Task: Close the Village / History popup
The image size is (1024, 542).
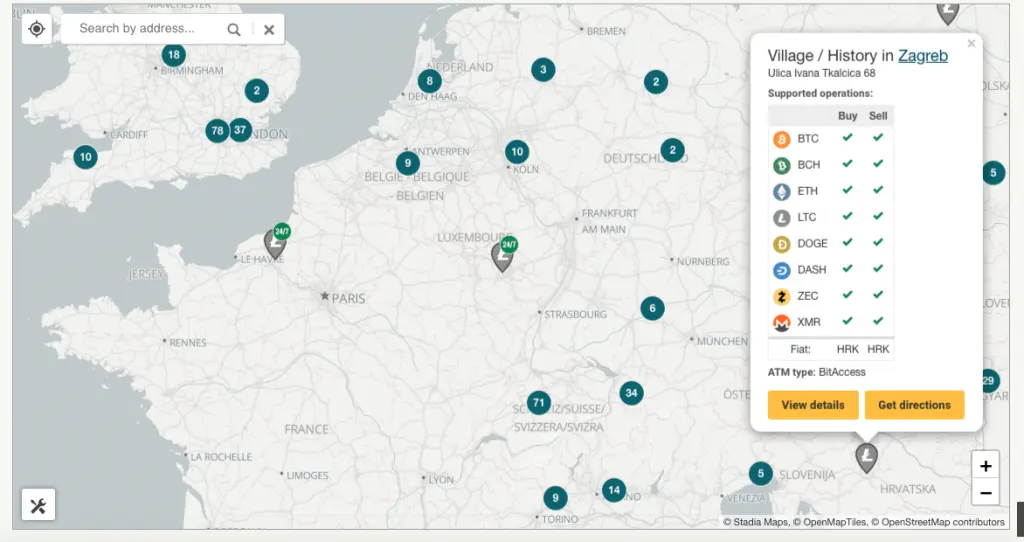Action: pos(971,44)
